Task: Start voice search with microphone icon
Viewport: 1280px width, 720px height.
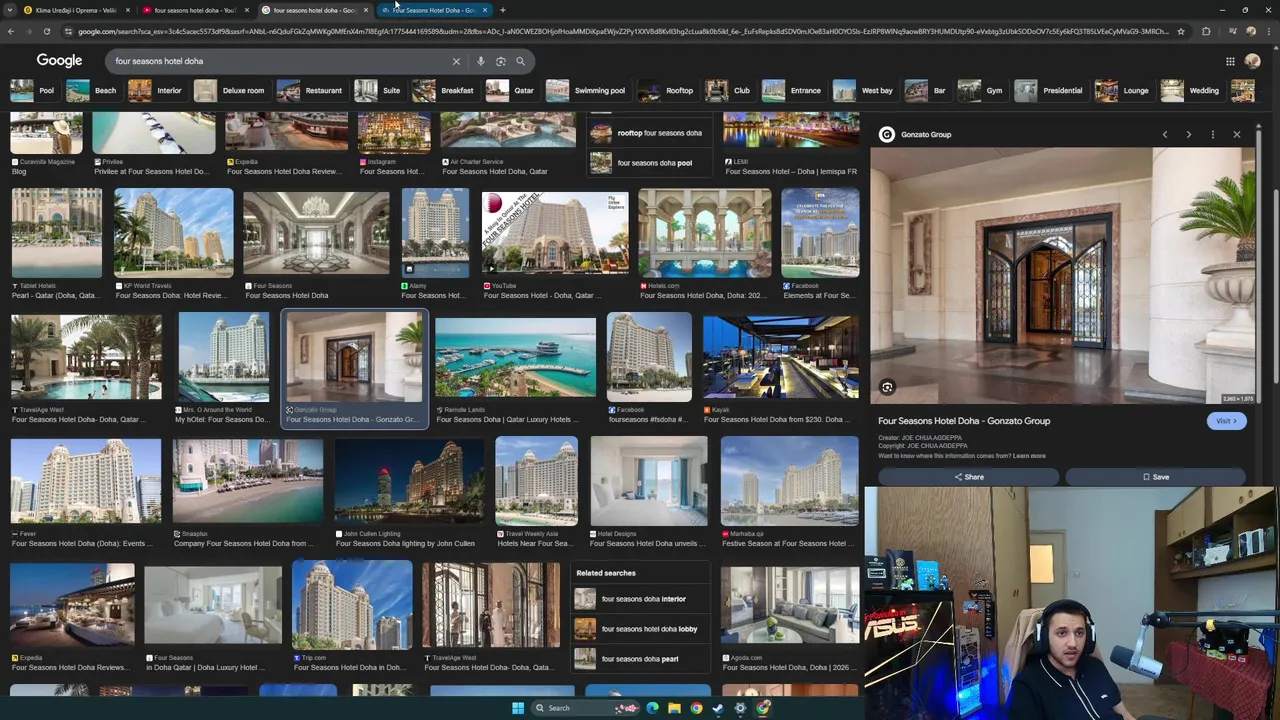Action: pos(481,61)
